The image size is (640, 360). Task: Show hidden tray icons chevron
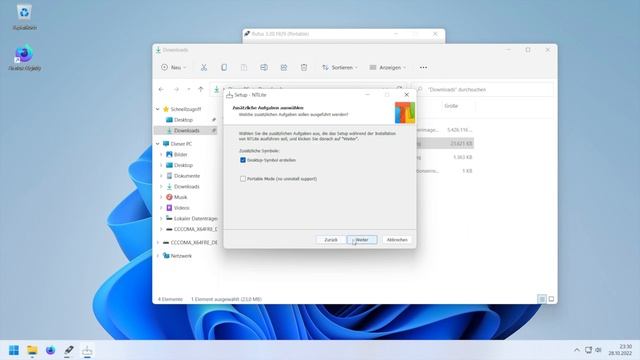[576, 350]
